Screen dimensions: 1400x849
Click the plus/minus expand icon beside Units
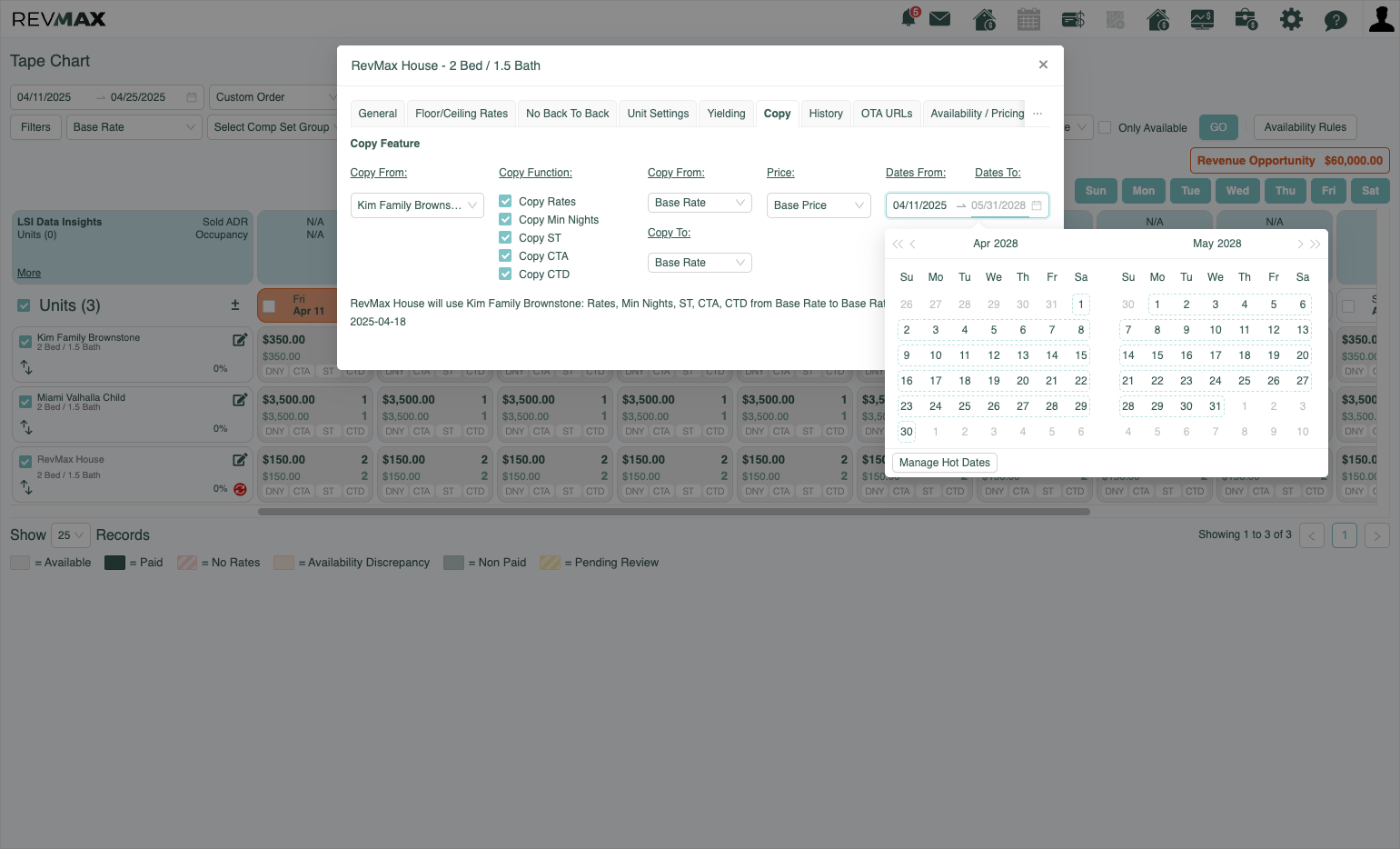[235, 305]
